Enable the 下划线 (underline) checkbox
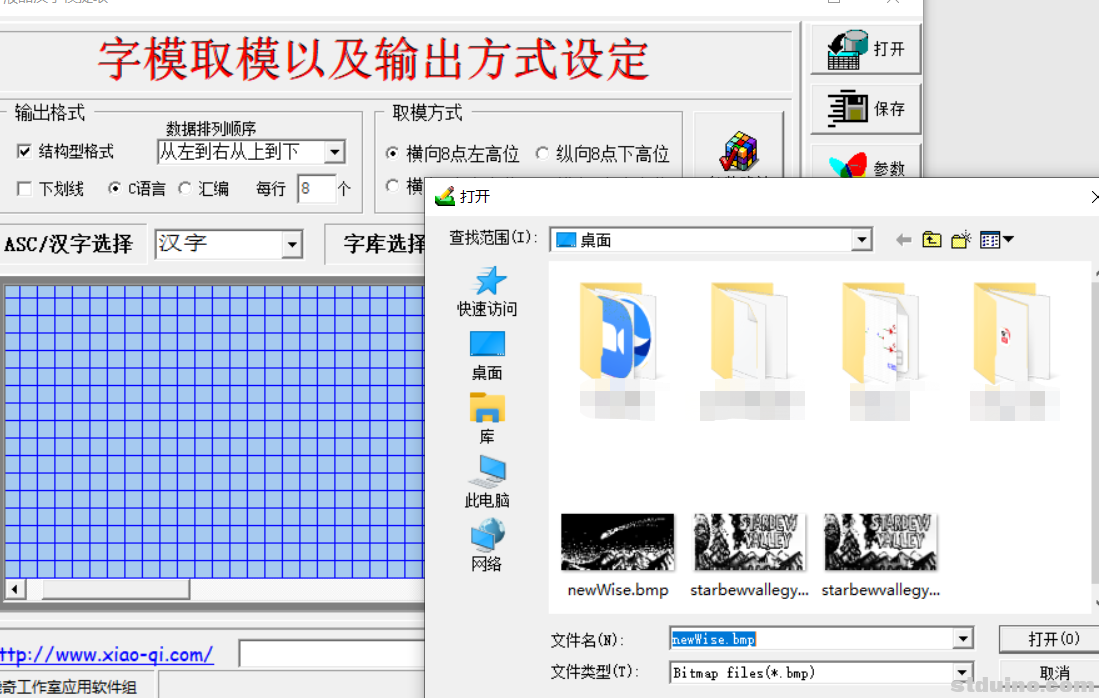 coord(23,189)
